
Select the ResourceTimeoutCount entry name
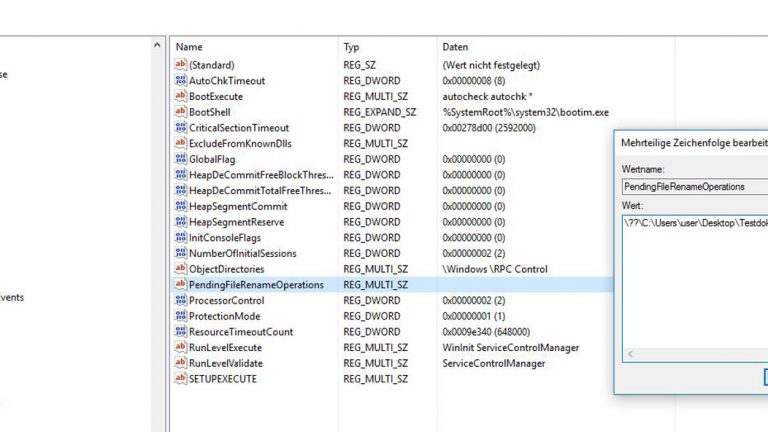[241, 332]
